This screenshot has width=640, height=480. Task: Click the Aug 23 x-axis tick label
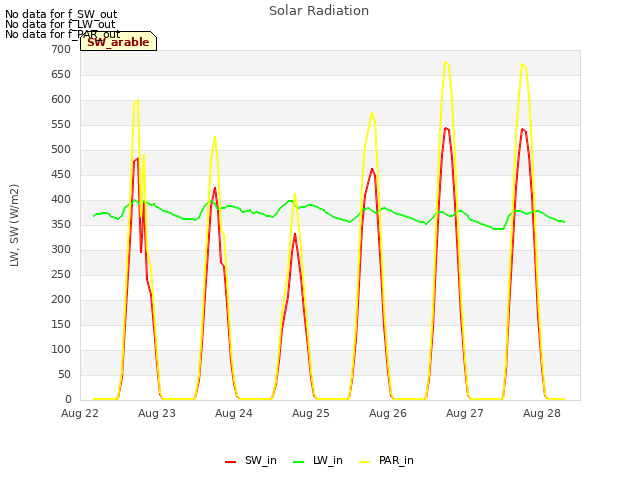[157, 413]
